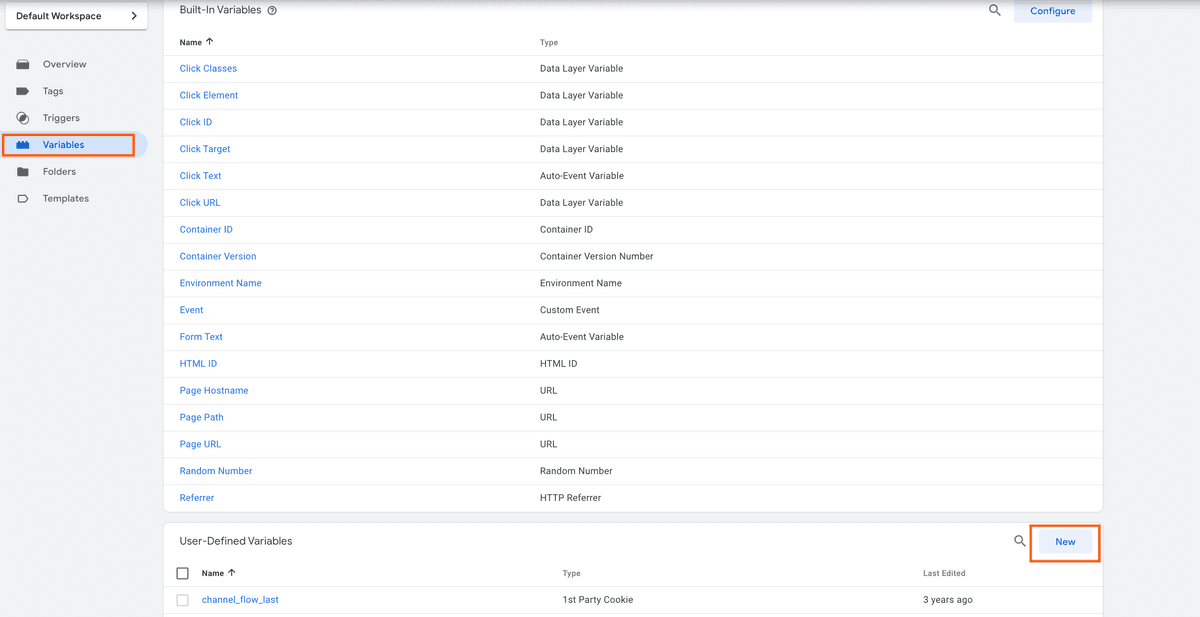The image size is (1200, 617).
Task: Search User-Defined Variables with magnifier icon
Action: [x=1019, y=541]
